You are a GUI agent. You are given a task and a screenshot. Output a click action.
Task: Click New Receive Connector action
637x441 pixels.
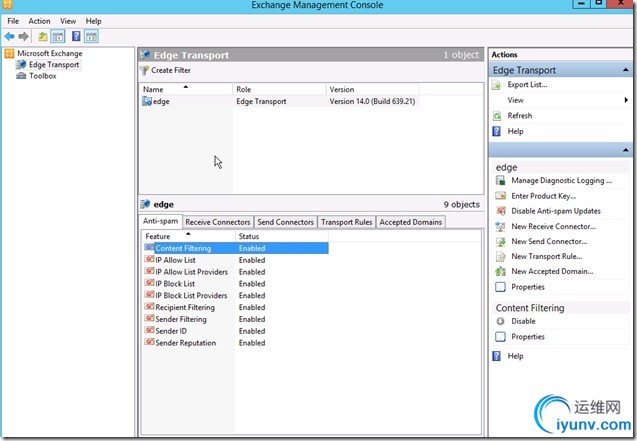point(553,227)
